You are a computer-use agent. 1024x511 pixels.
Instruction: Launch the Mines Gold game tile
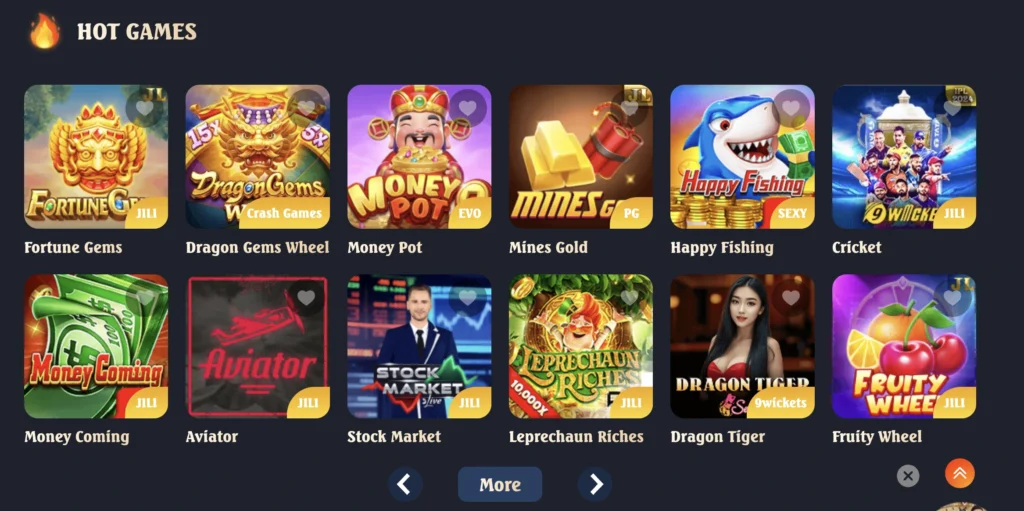[x=581, y=157]
